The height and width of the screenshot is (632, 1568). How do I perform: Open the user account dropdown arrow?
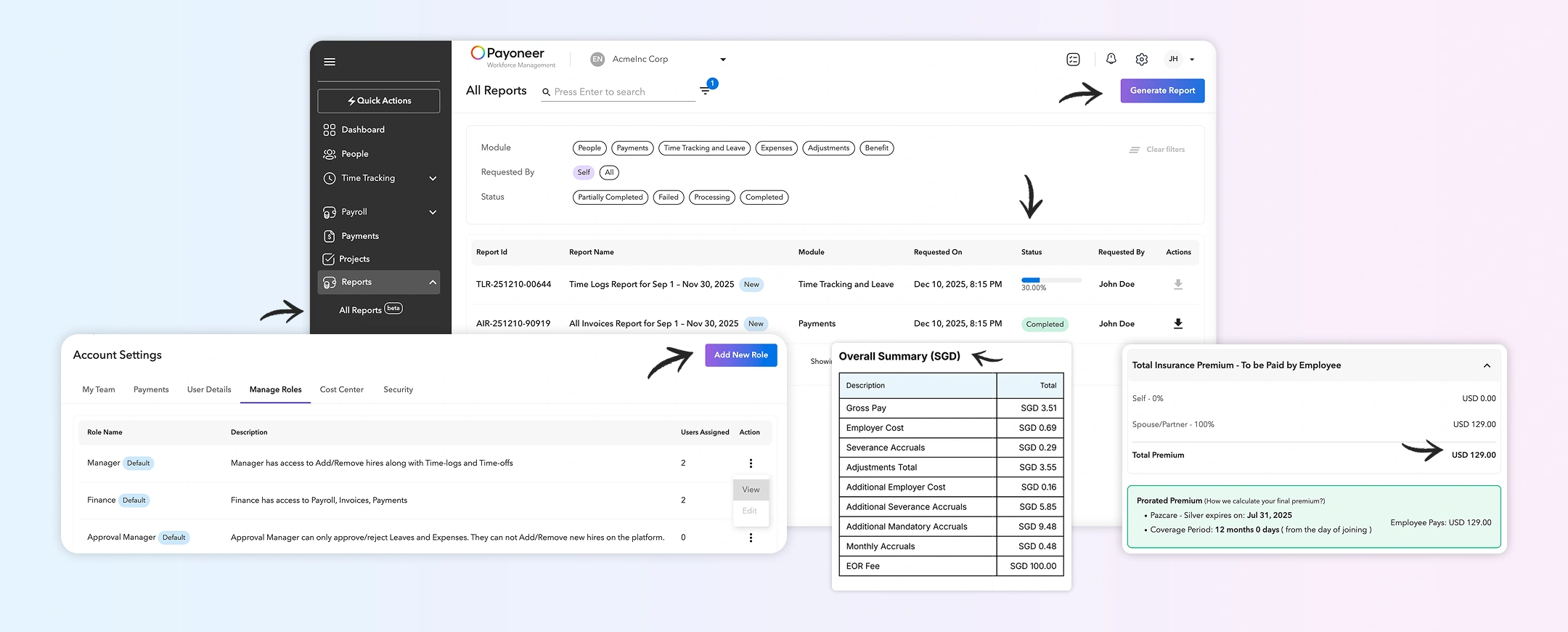pos(1192,60)
